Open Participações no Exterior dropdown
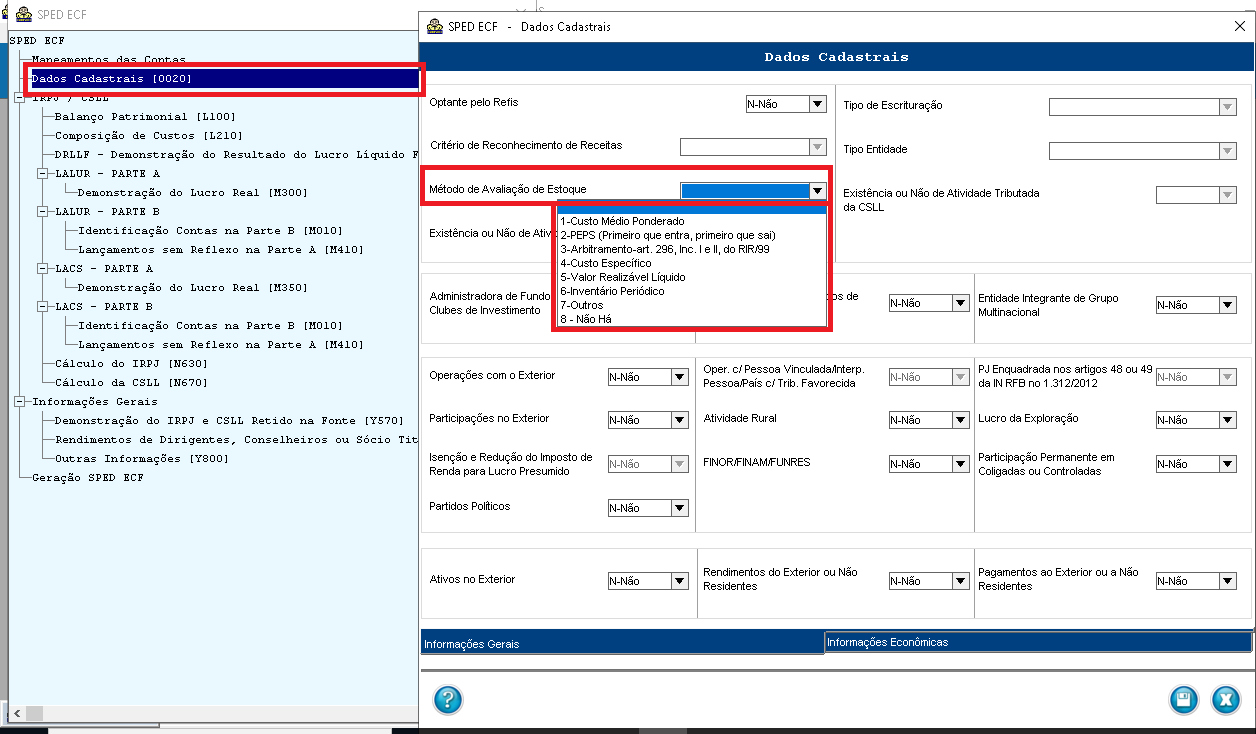This screenshot has height=734, width=1256. 680,420
